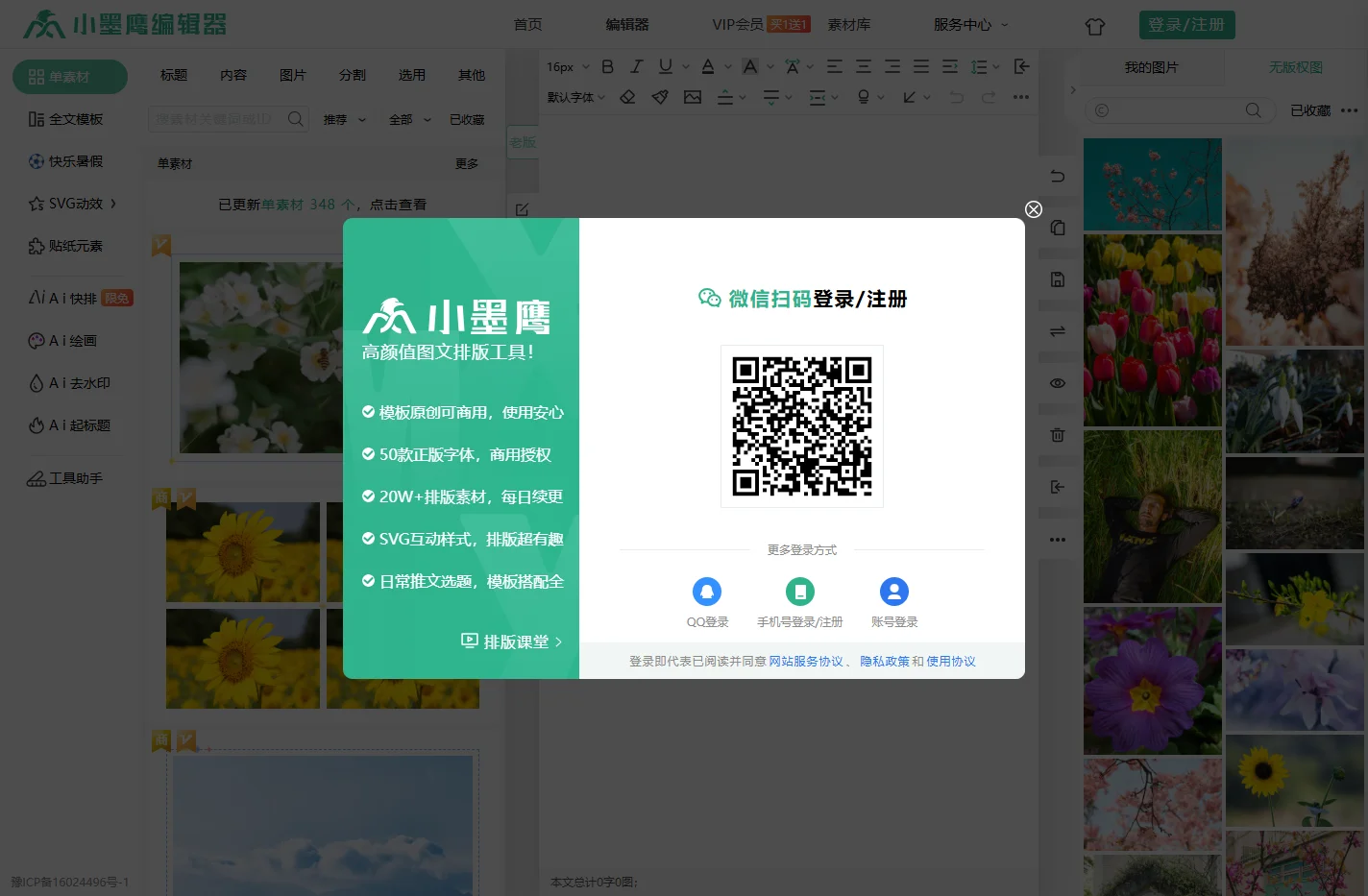Open Ai快排 in left sidebar
The width and height of the screenshot is (1368, 896).
point(81,298)
